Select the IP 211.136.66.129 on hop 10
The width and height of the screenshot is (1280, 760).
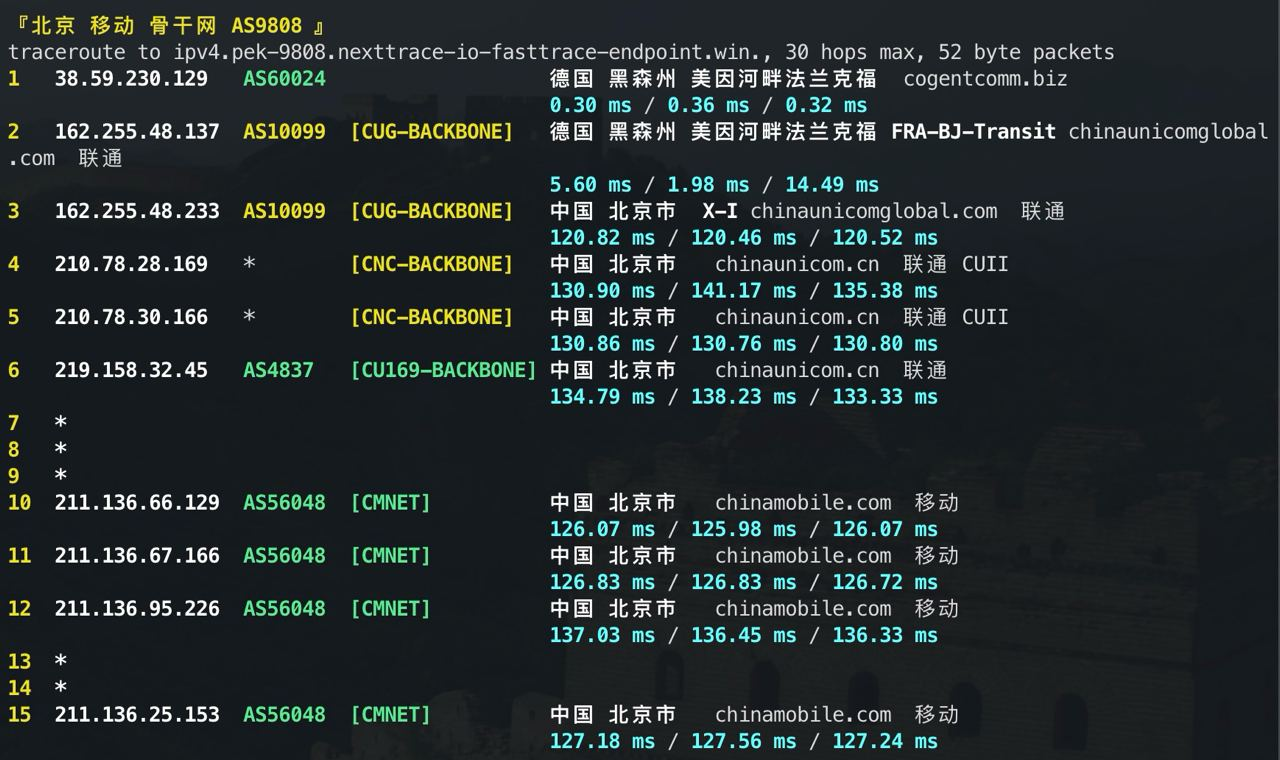[x=137, y=502]
